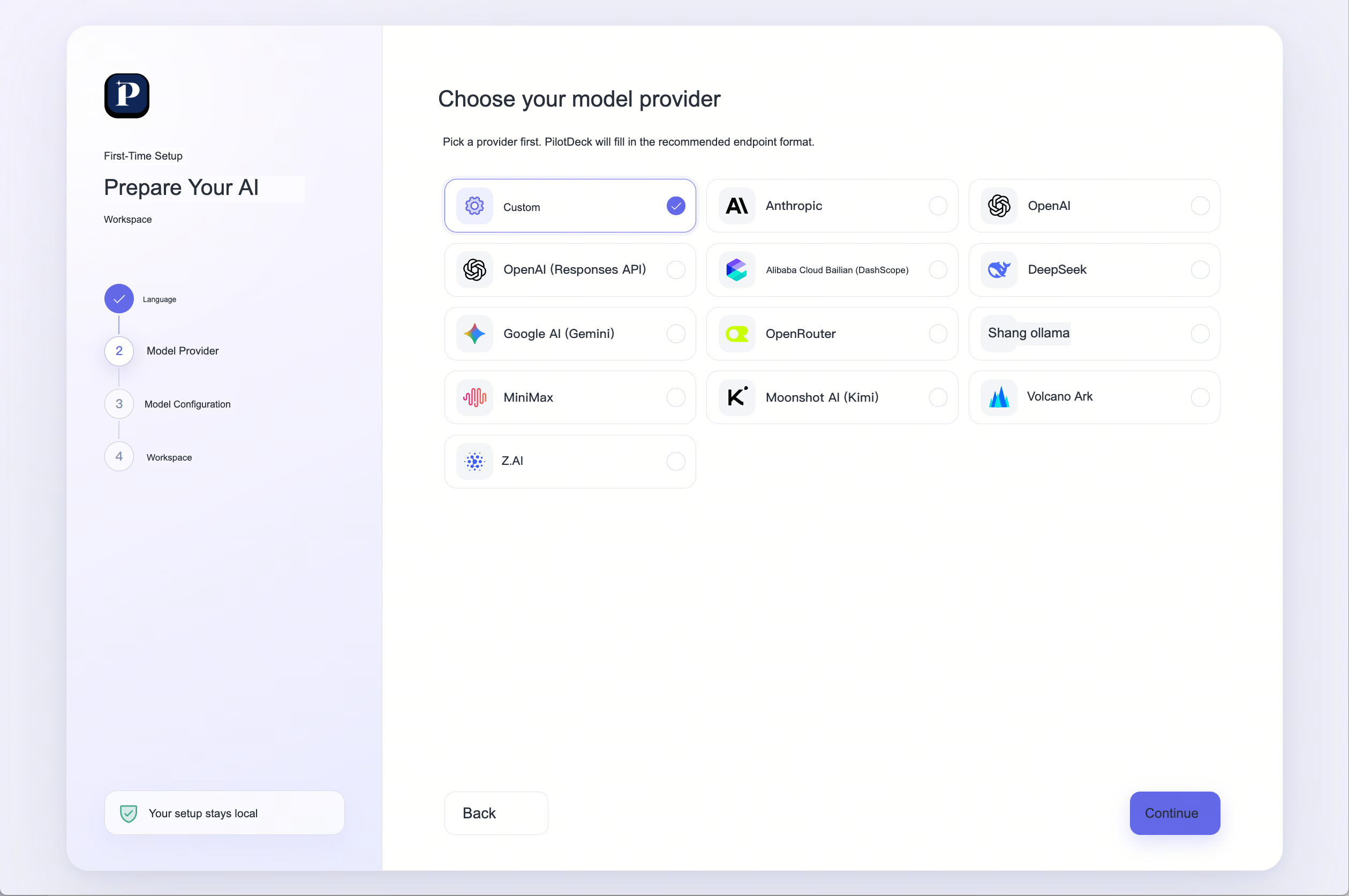This screenshot has height=896, width=1349.
Task: Click the Your setup stays local badge
Action: (224, 813)
